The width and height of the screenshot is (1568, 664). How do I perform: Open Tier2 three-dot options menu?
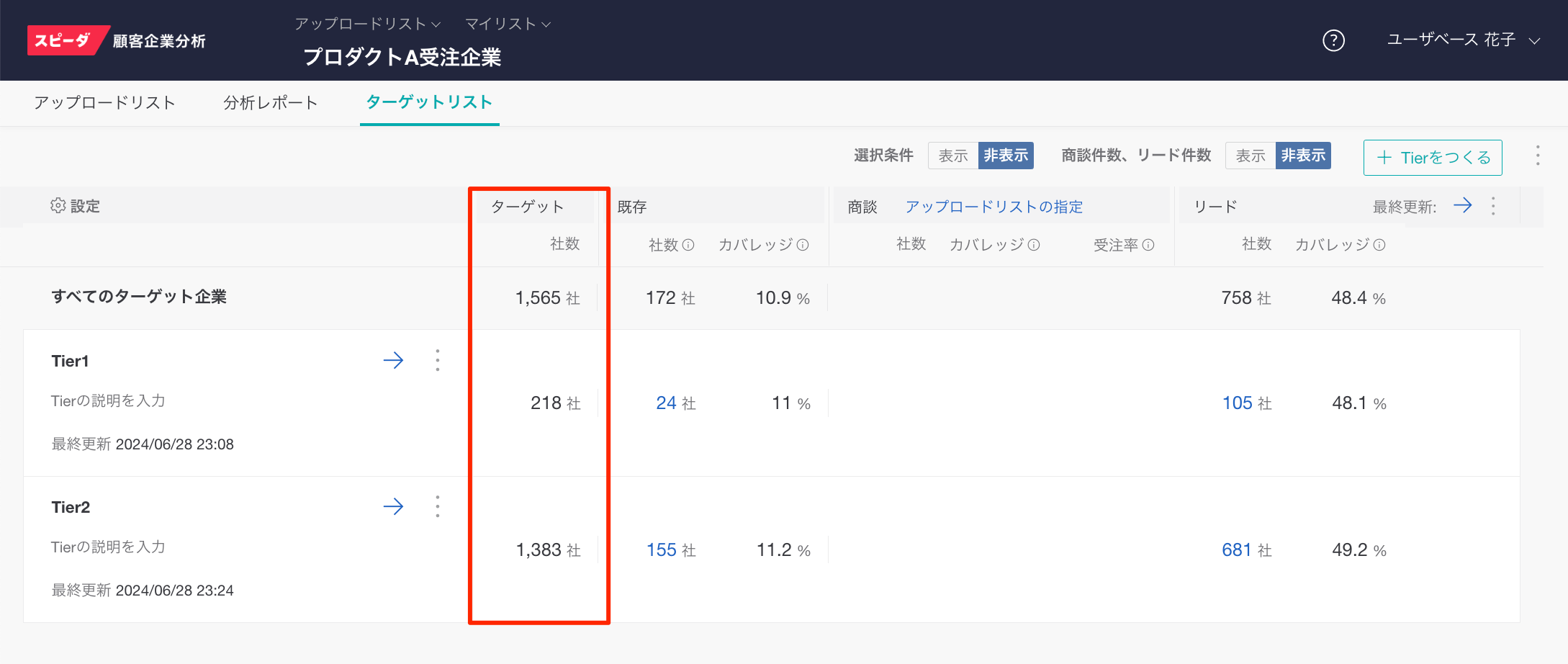pyautogui.click(x=437, y=506)
